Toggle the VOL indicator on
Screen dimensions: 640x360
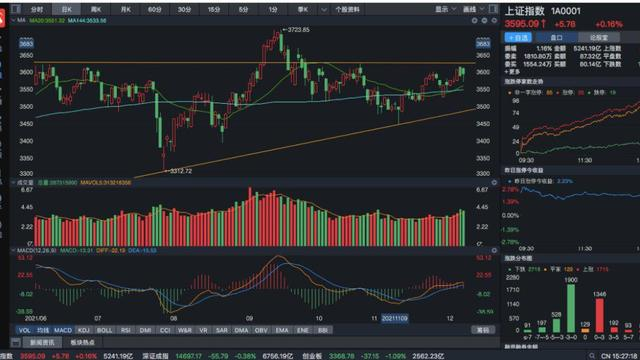(24, 330)
